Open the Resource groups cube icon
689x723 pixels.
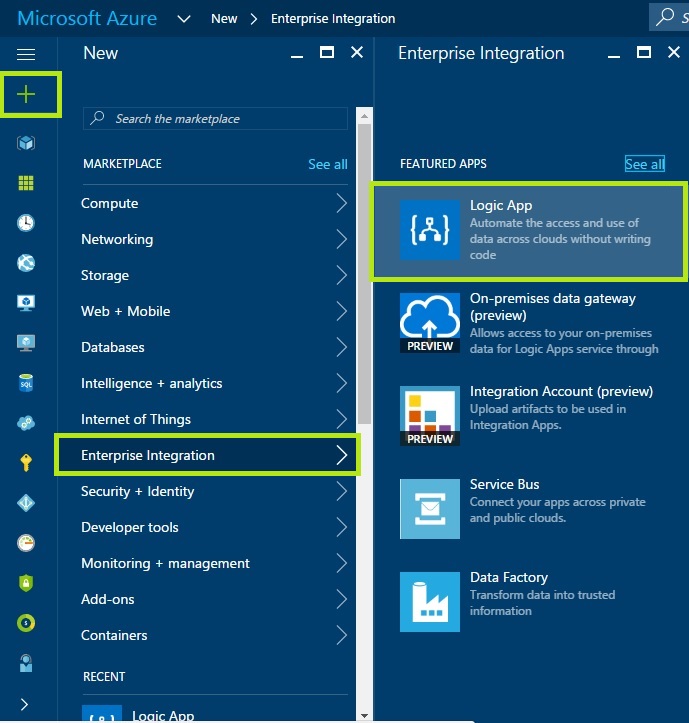point(26,143)
